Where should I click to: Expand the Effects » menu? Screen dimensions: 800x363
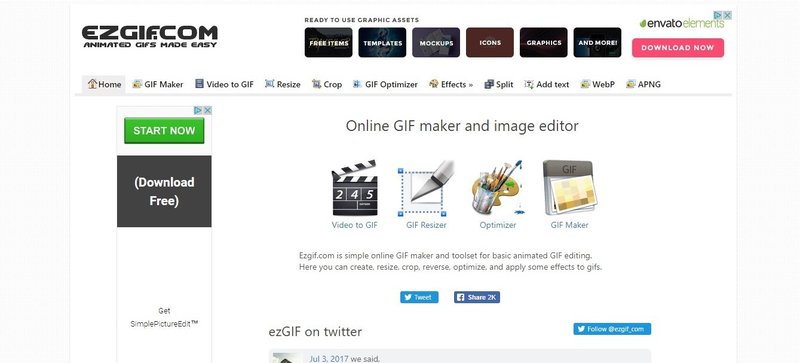pyautogui.click(x=451, y=84)
